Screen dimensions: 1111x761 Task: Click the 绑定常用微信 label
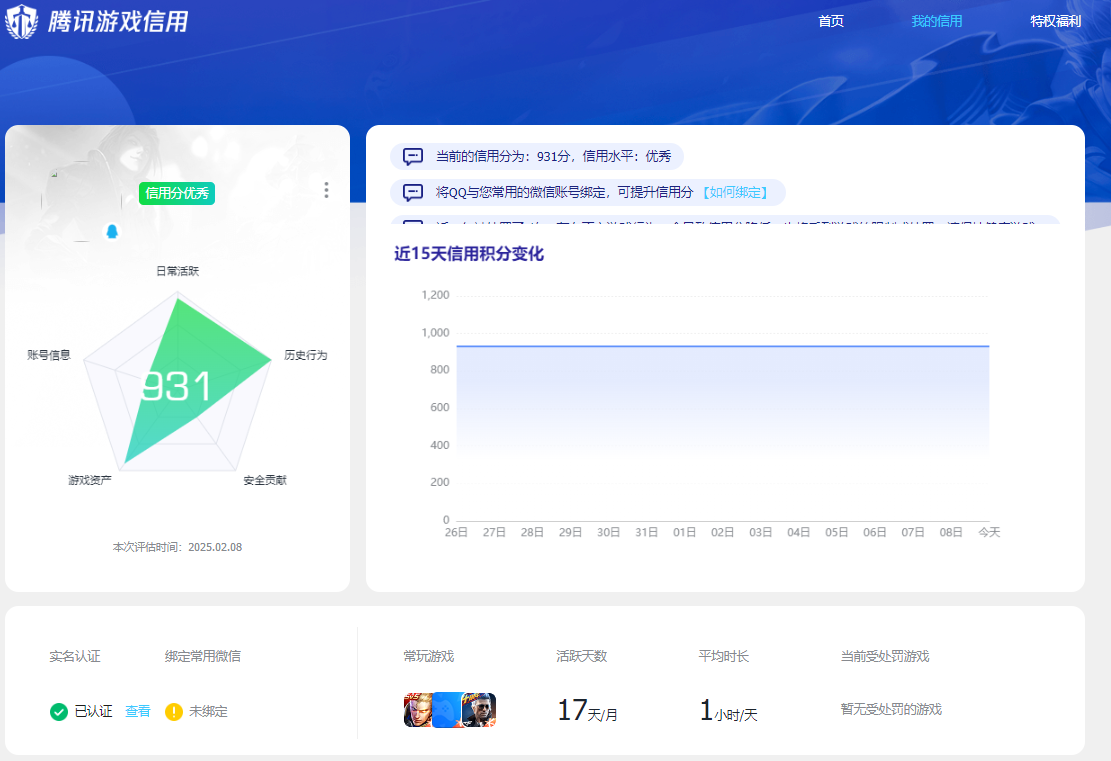203,657
